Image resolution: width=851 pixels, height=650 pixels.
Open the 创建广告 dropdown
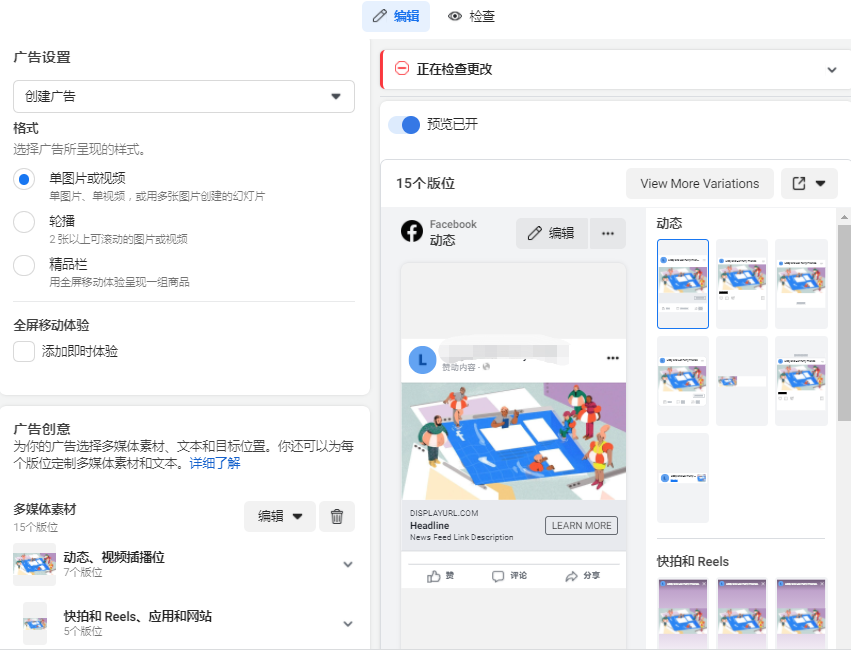[x=184, y=96]
